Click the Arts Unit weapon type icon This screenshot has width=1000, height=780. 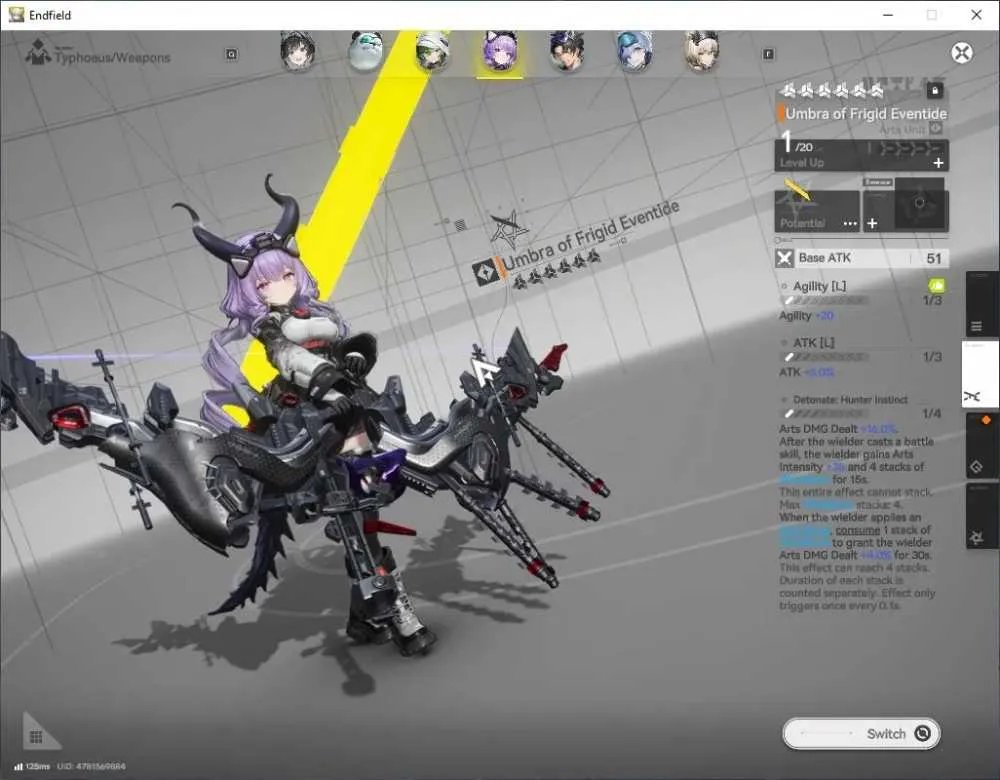point(936,128)
